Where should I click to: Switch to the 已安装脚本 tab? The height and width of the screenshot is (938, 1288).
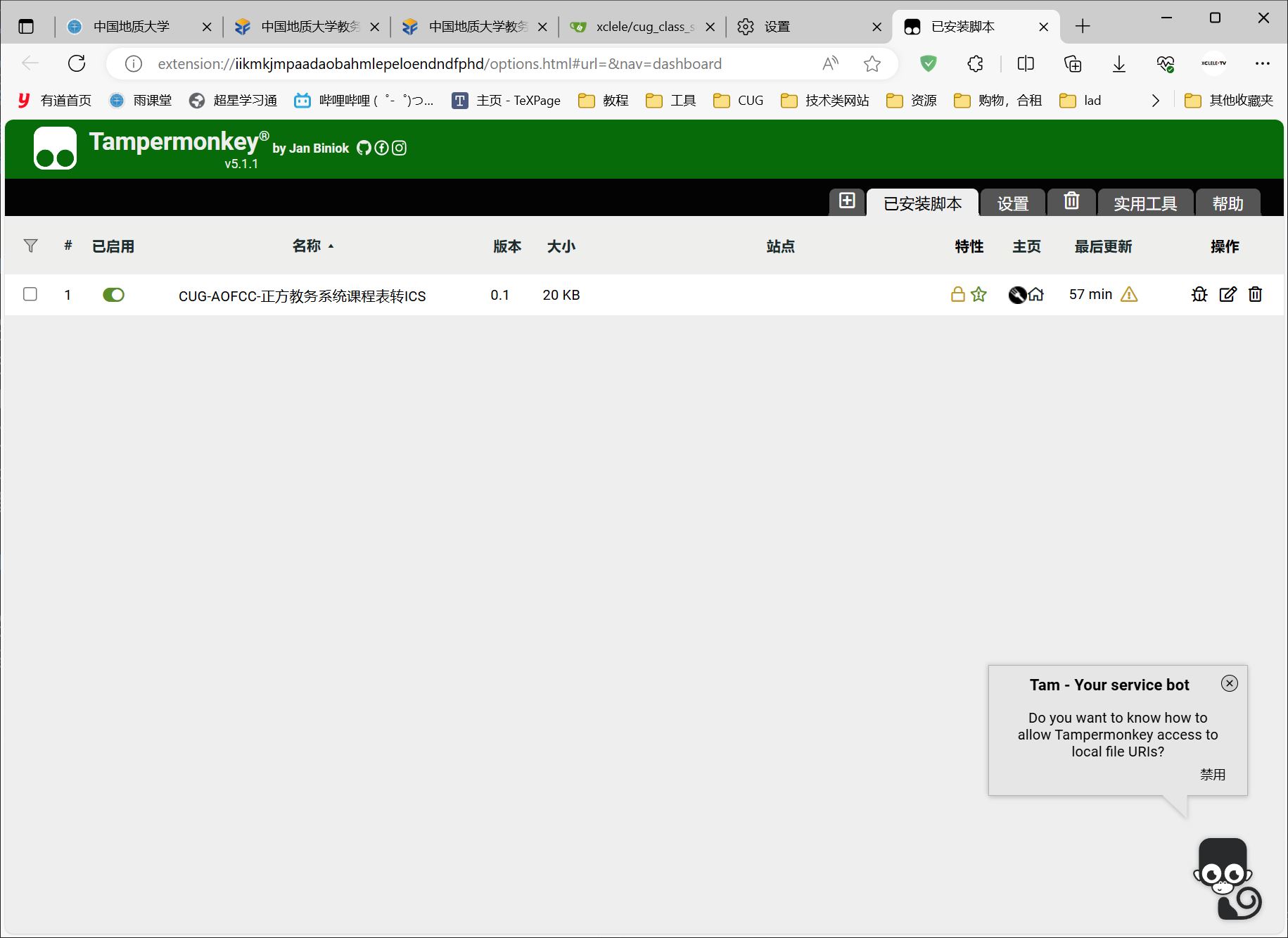pos(922,203)
